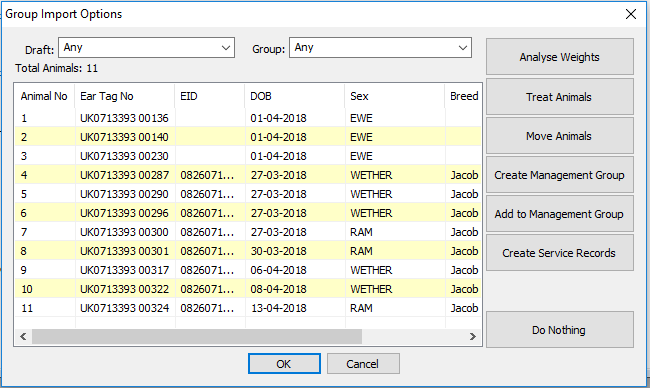
Task: Select ear tag UK0713393 00317
Action: [x=124, y=270]
